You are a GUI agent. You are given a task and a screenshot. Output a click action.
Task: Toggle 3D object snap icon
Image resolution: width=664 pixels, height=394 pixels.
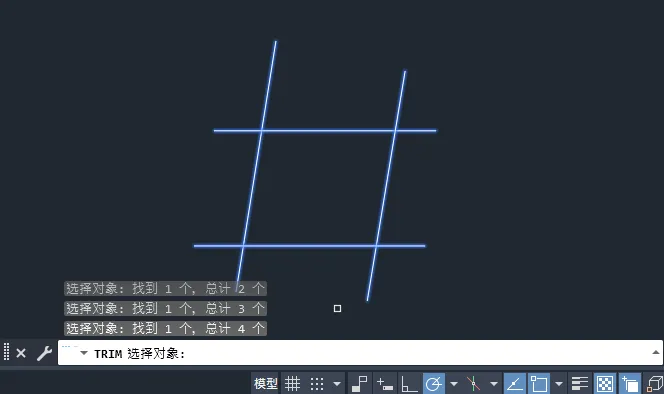pos(655,384)
